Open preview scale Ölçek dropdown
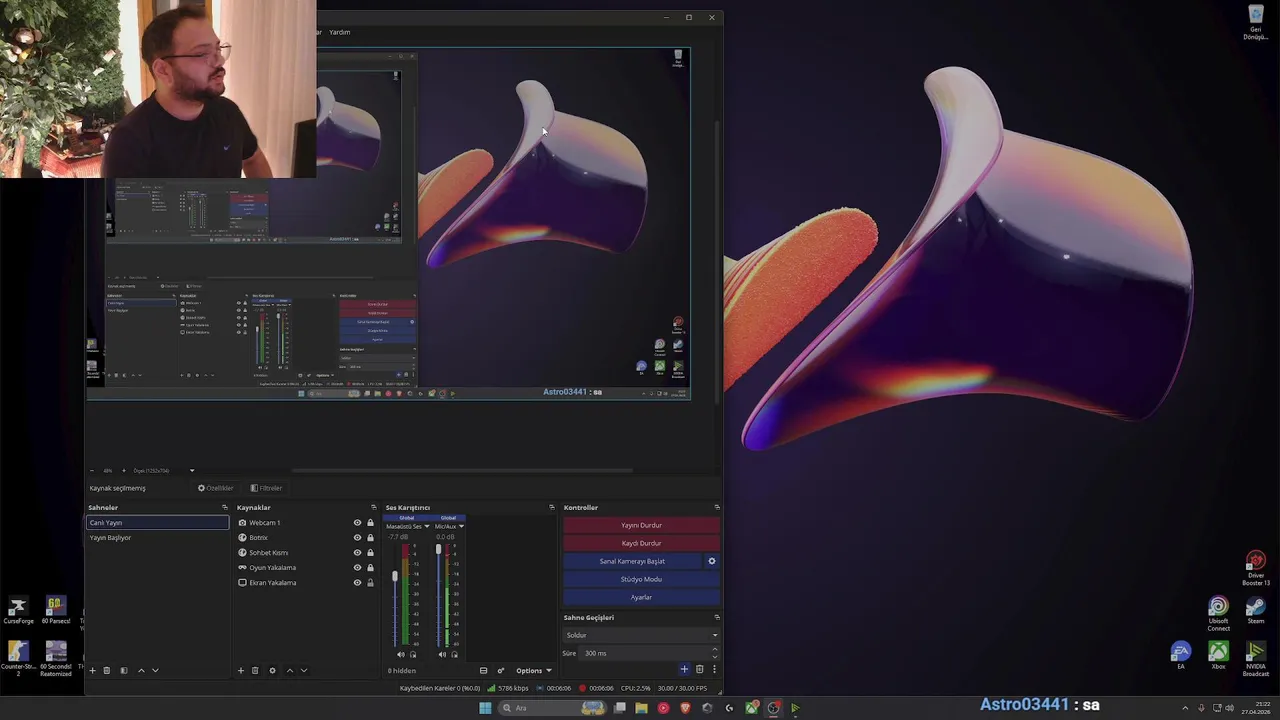1280x720 pixels. pos(164,470)
